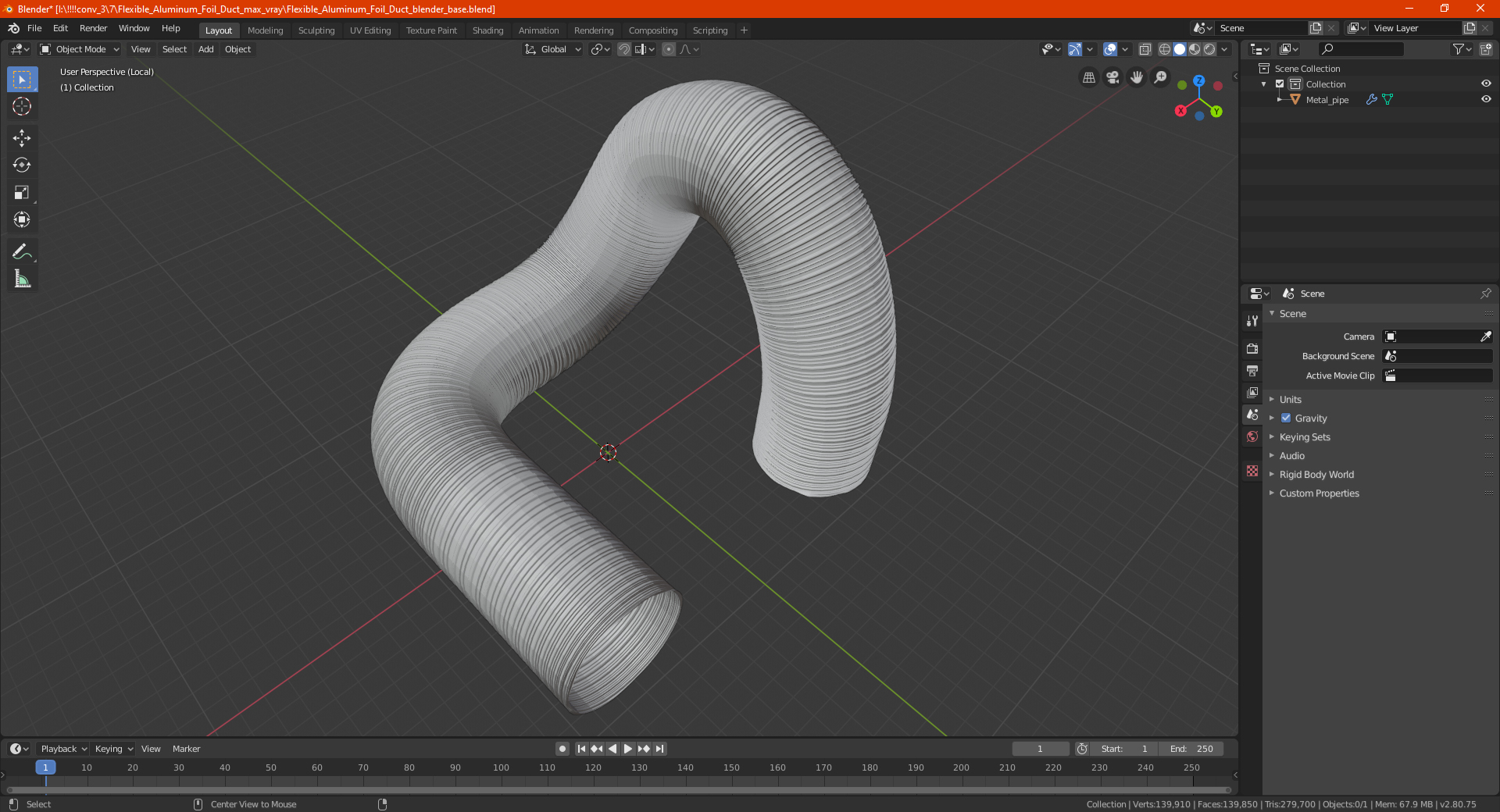
Task: Expand Metal_pipe tree item in outliner
Action: (1279, 99)
